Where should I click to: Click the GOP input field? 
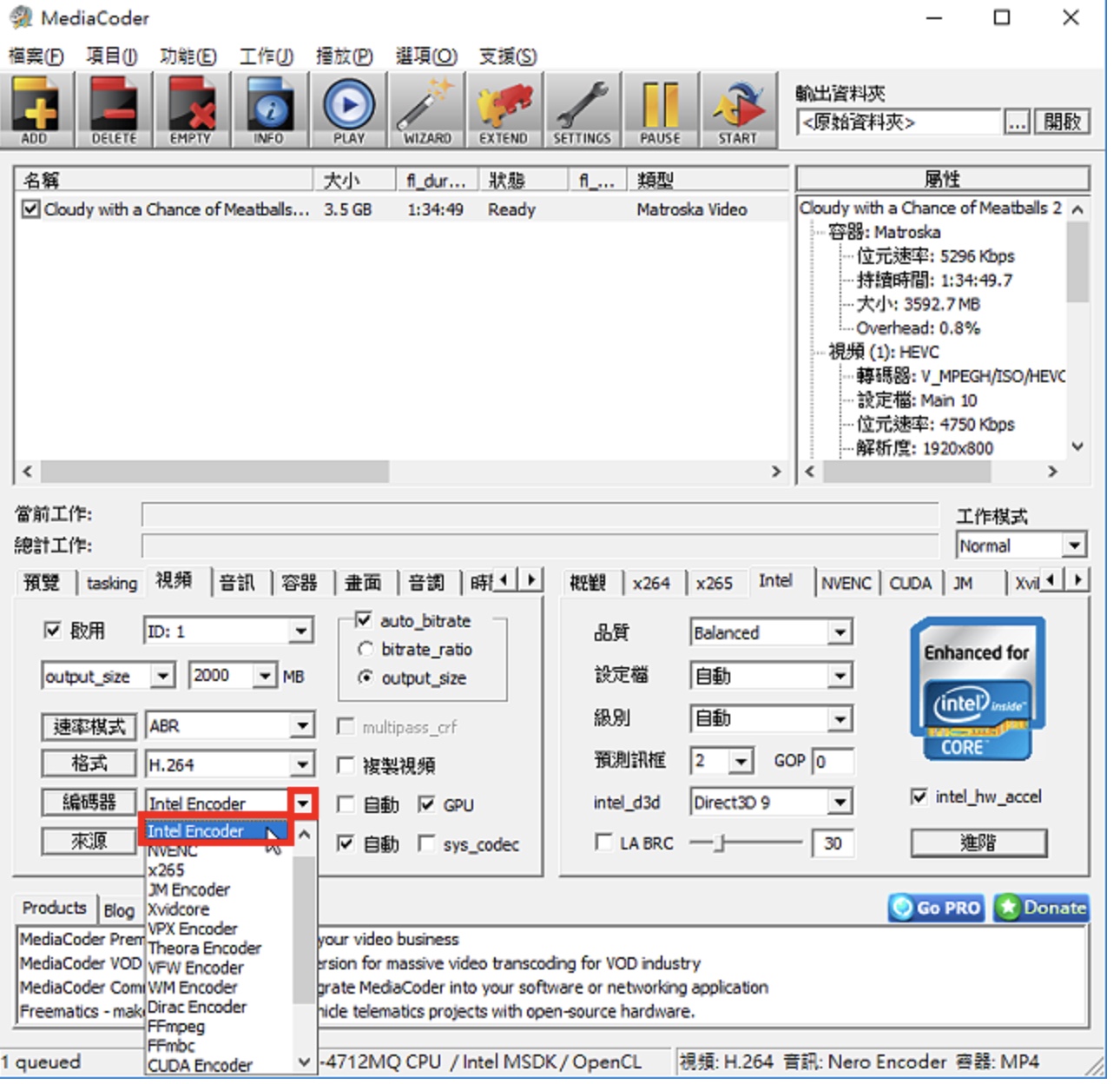point(833,762)
